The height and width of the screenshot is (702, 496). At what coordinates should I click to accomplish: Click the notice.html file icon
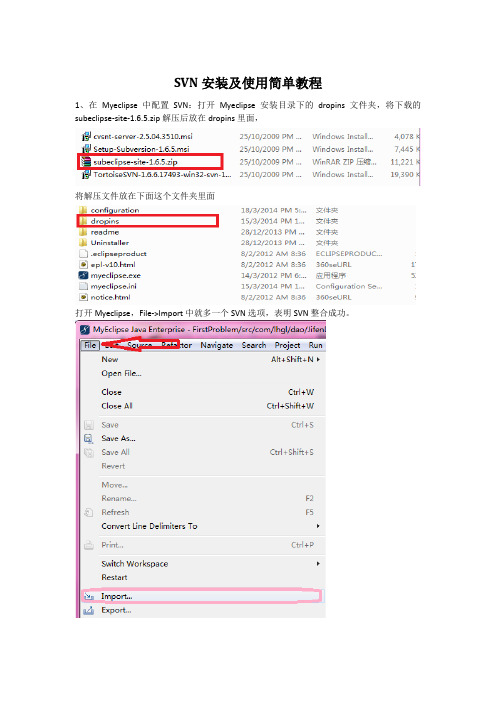[x=83, y=297]
